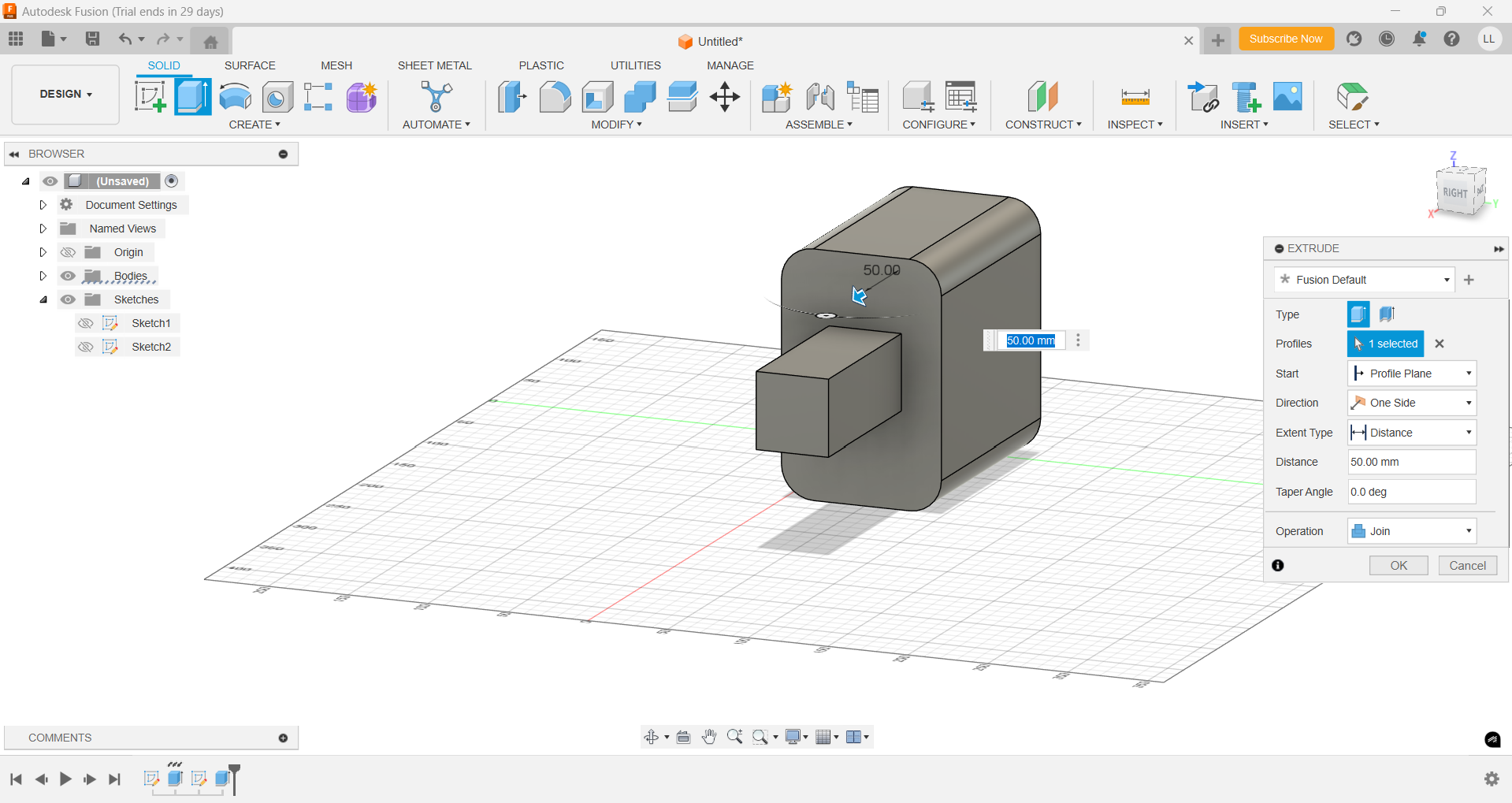Viewport: 1512px width, 803px height.
Task: Open the Operation dropdown showing Join
Action: [1411, 531]
